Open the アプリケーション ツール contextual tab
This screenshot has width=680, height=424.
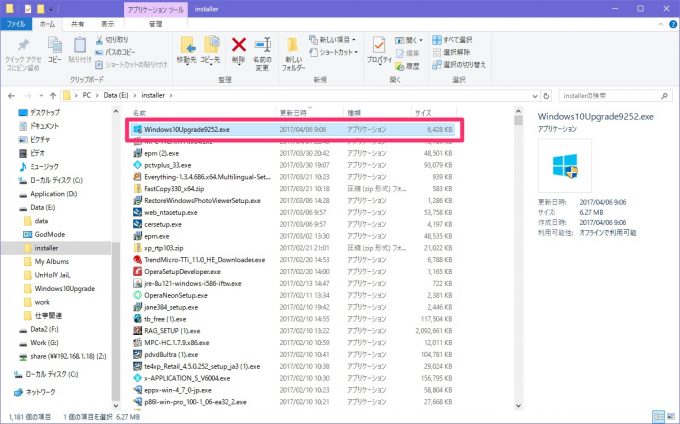[156, 9]
